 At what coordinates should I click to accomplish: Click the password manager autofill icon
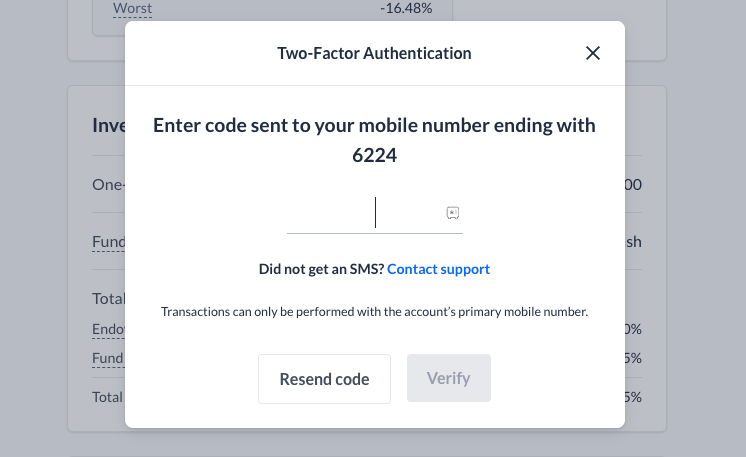tap(452, 213)
